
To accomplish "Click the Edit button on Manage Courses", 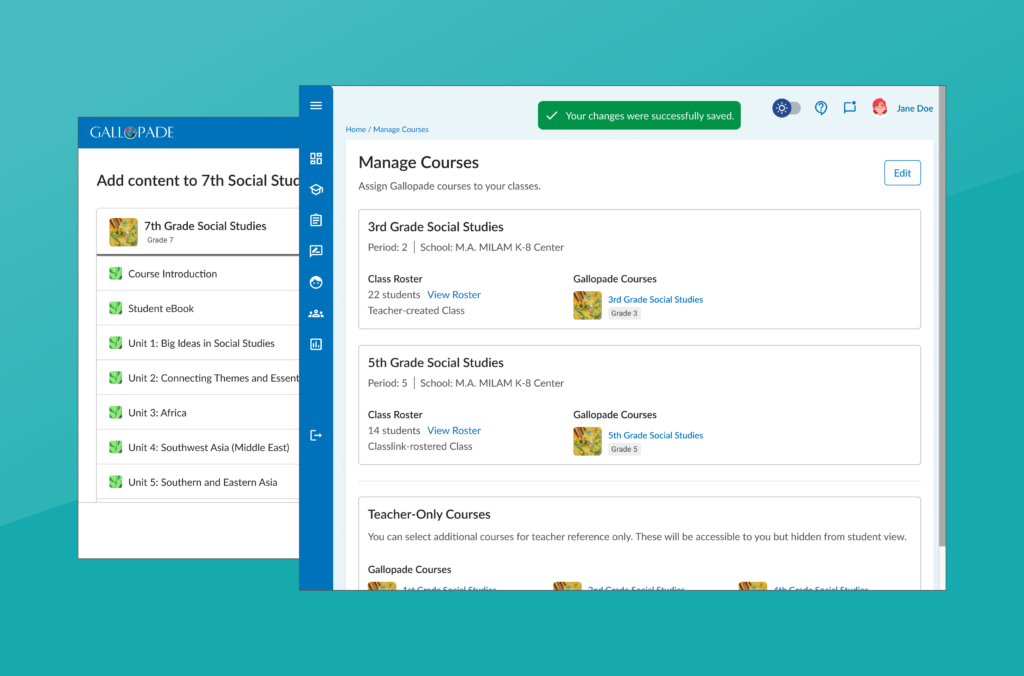I will [x=902, y=173].
